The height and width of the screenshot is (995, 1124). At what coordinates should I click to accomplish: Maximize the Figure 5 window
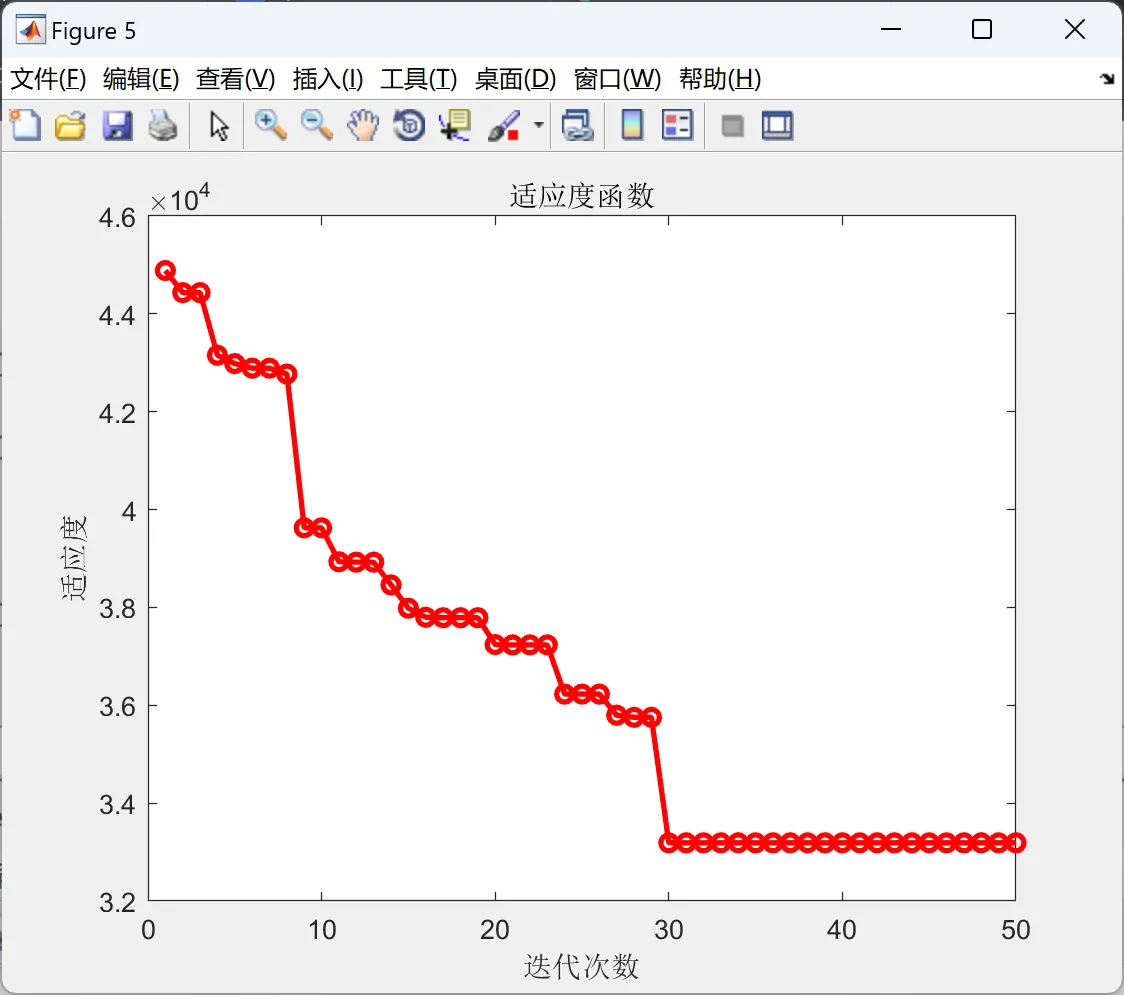pos(981,29)
